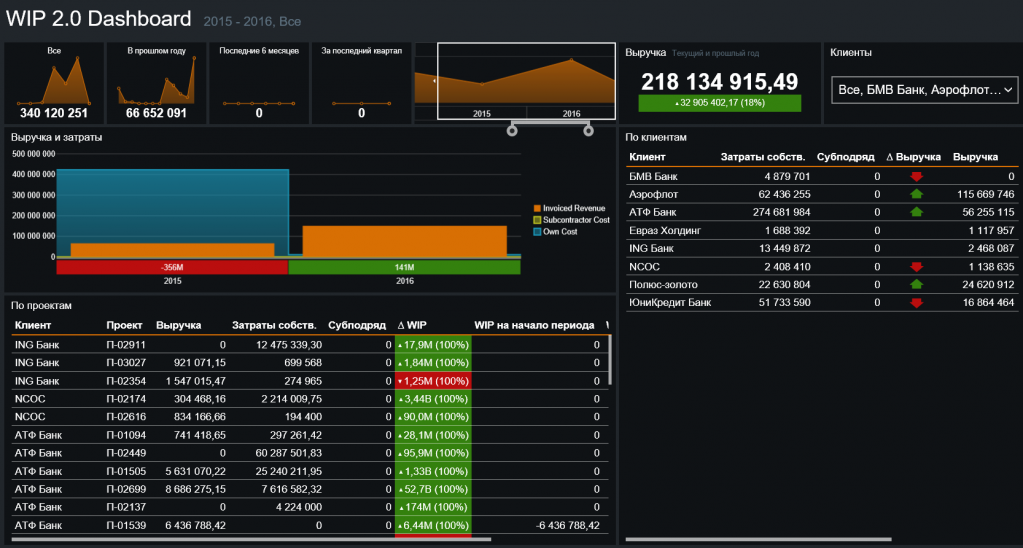Screen dimensions: 1023x548
Task: Click the green up arrow for Полюс-золото
Action: coord(916,284)
